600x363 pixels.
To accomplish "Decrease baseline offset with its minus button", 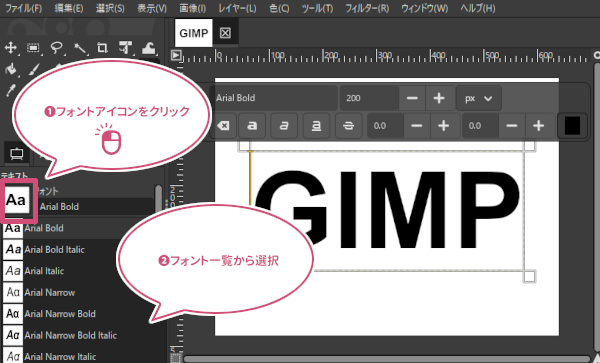I will (x=417, y=125).
